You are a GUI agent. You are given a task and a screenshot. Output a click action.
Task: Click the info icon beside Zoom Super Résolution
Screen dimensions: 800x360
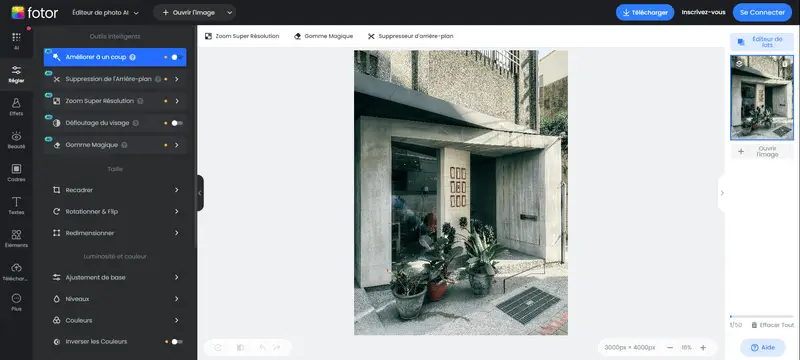[x=140, y=101]
